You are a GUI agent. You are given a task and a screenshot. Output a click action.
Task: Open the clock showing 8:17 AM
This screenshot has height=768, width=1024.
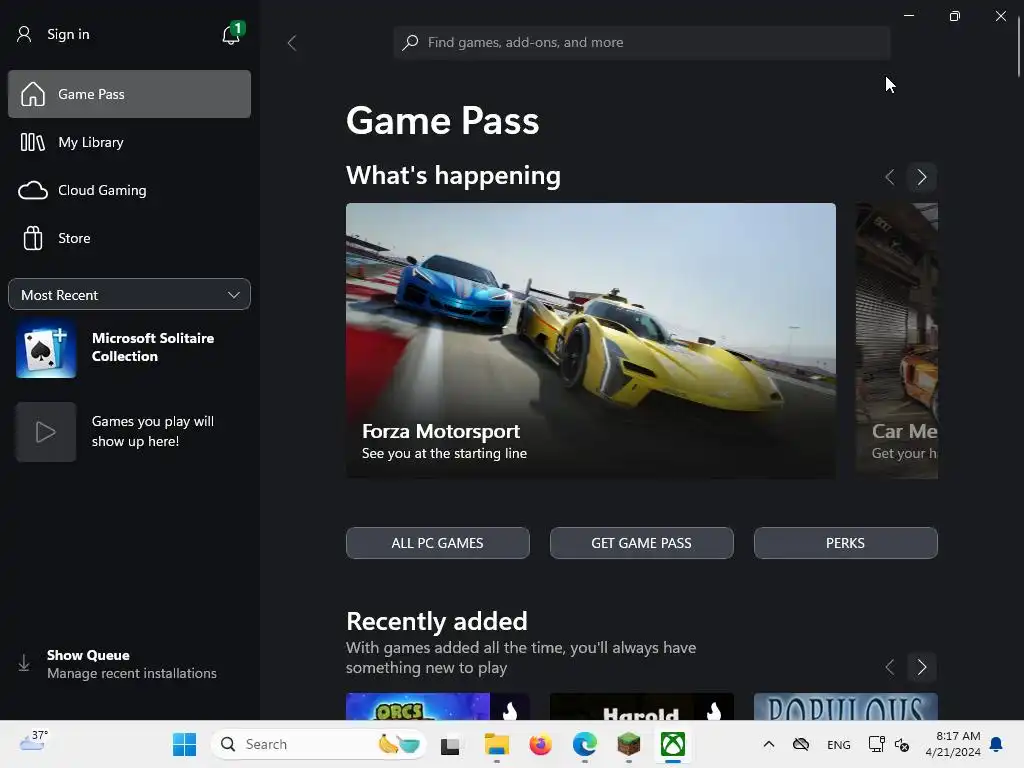pyautogui.click(x=953, y=744)
